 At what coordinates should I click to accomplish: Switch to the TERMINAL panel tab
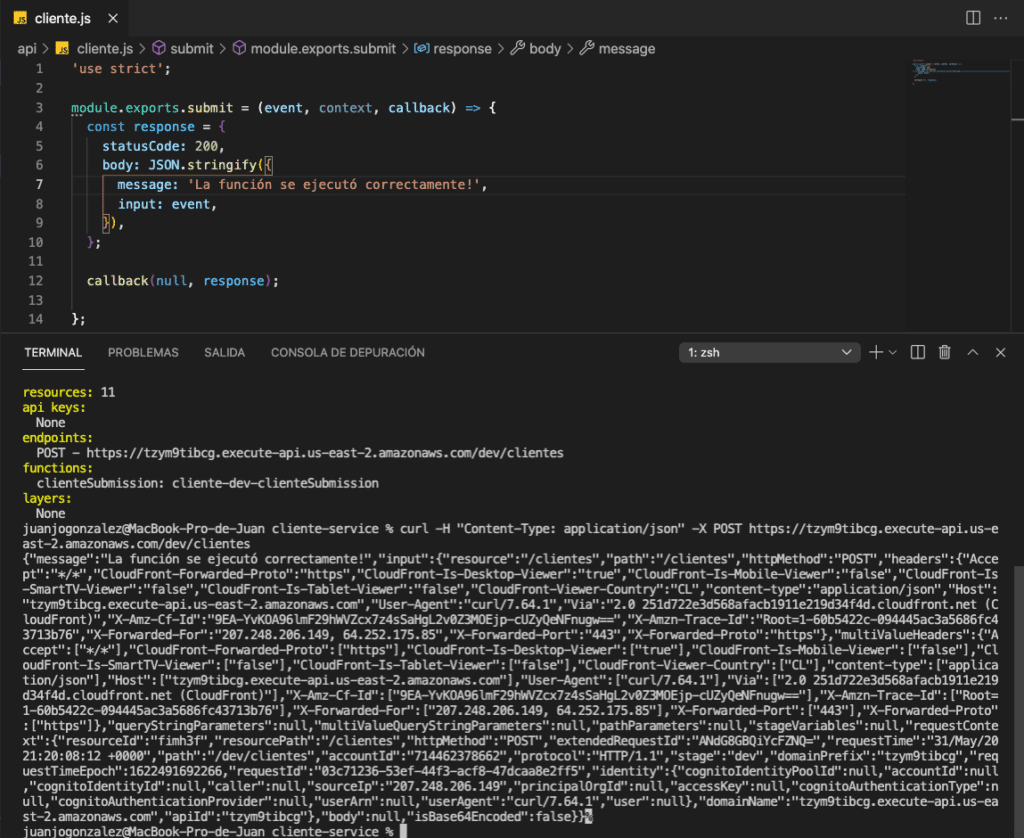point(53,353)
